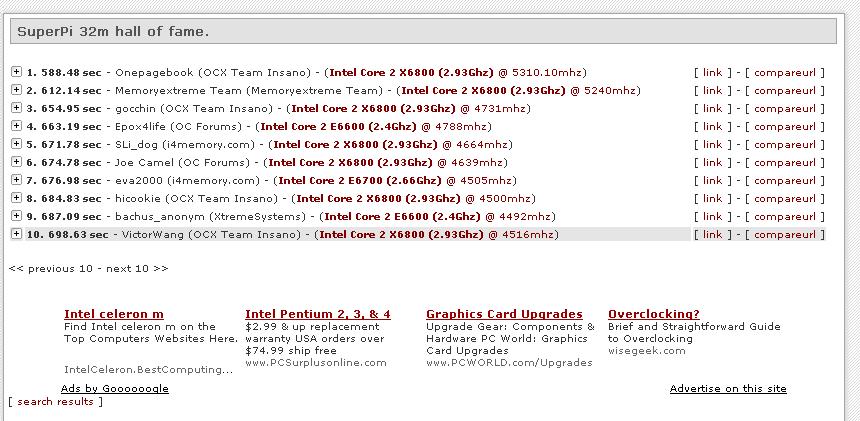Viewport: 860px width, 421px height.
Task: Open the link for bachus_anonym's result
Action: point(712,217)
